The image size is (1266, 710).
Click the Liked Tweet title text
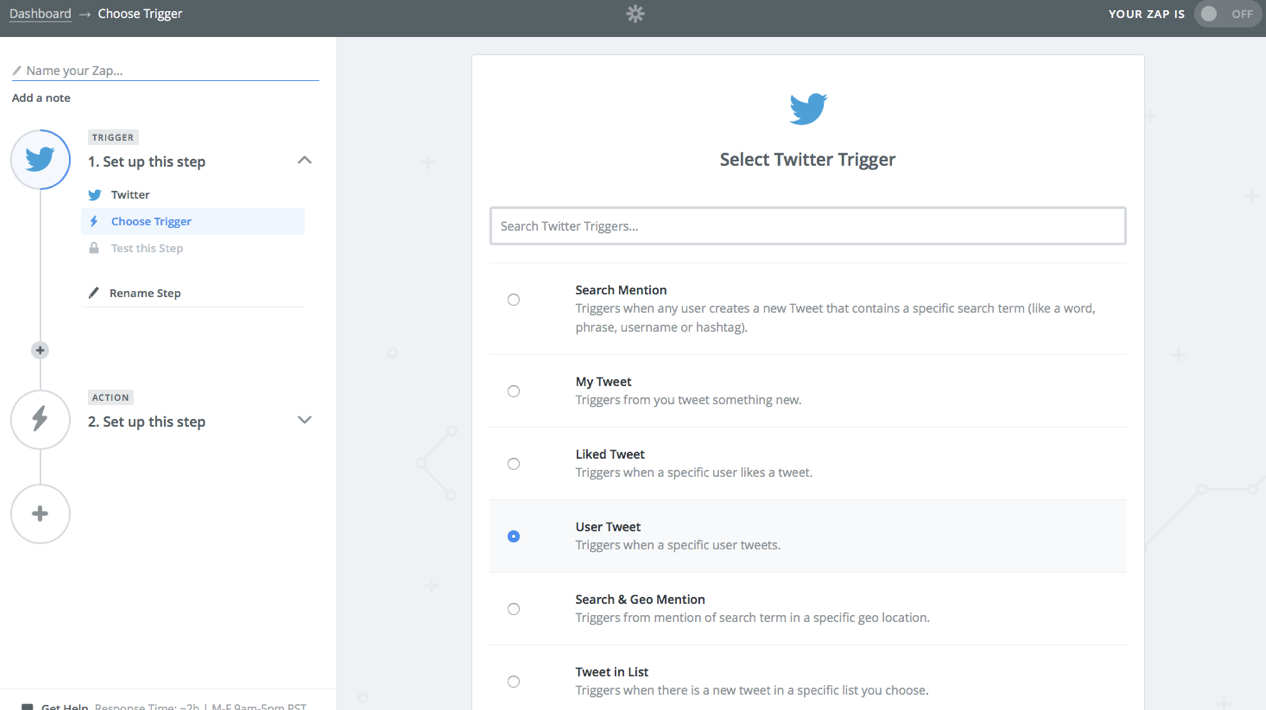(x=610, y=454)
